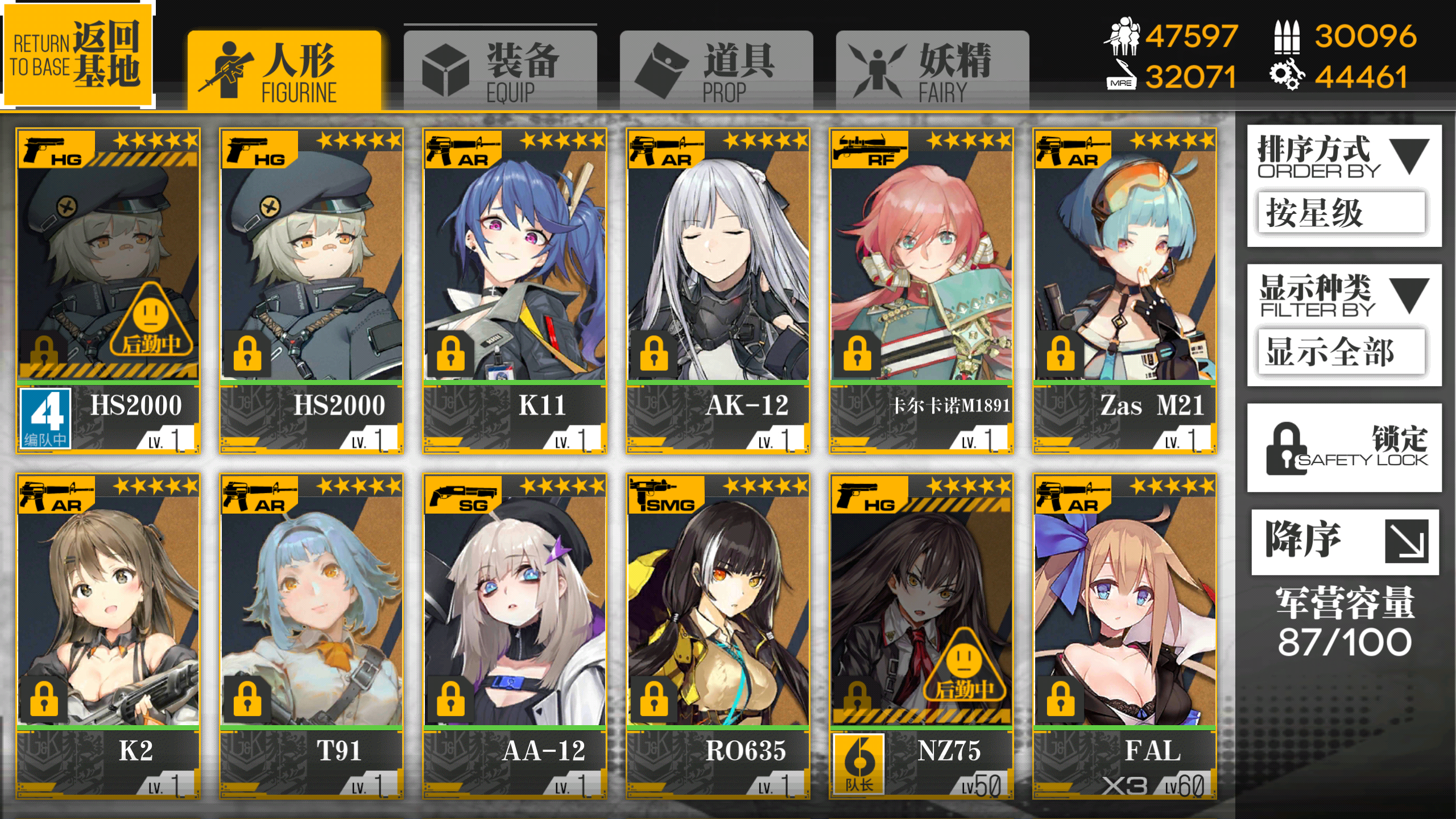Click the MRE rations resource icon
The width and height of the screenshot is (1456, 819).
pos(1121,76)
